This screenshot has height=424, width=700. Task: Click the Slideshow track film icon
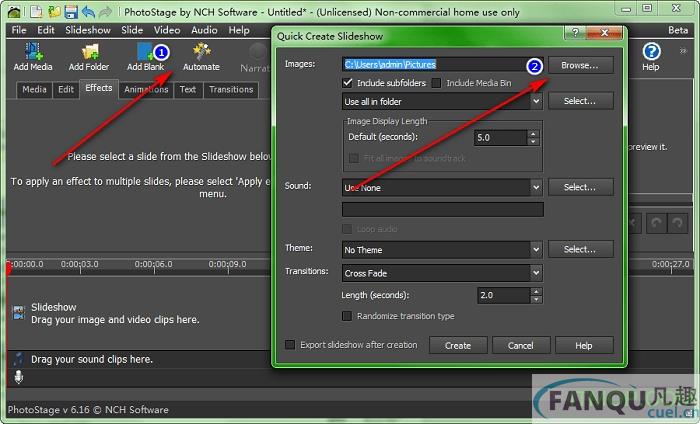tap(18, 313)
